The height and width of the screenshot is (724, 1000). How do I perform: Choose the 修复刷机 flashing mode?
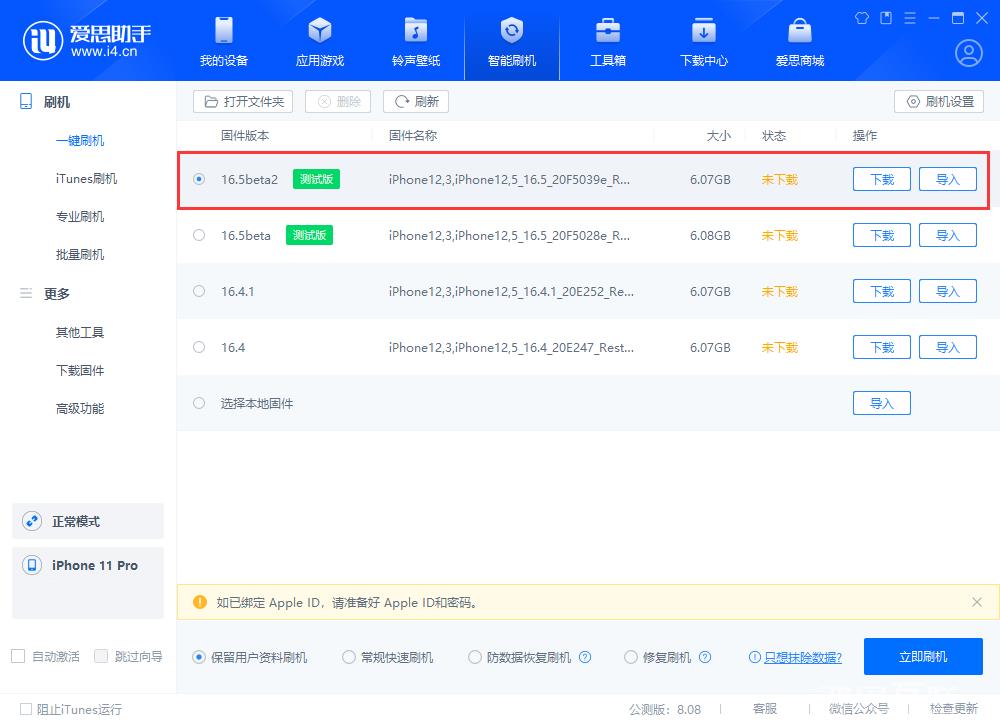point(630,657)
